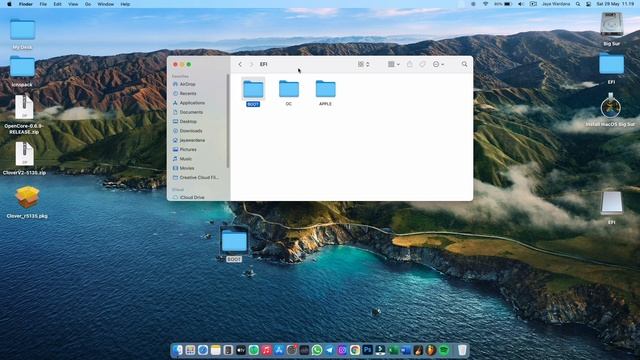Screen dimensions: 640x360
Task: Select the EFI folder on desktop
Action: pyautogui.click(x=611, y=68)
